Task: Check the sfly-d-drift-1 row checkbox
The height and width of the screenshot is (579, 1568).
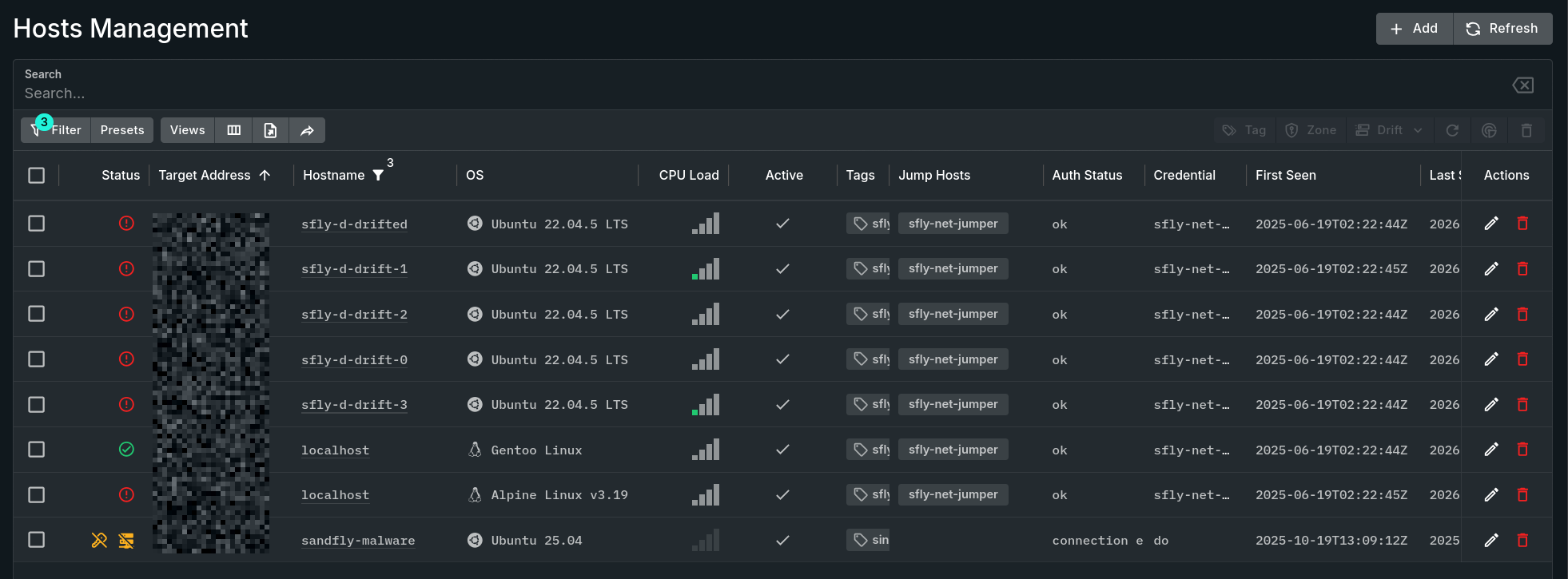Action: click(x=37, y=269)
